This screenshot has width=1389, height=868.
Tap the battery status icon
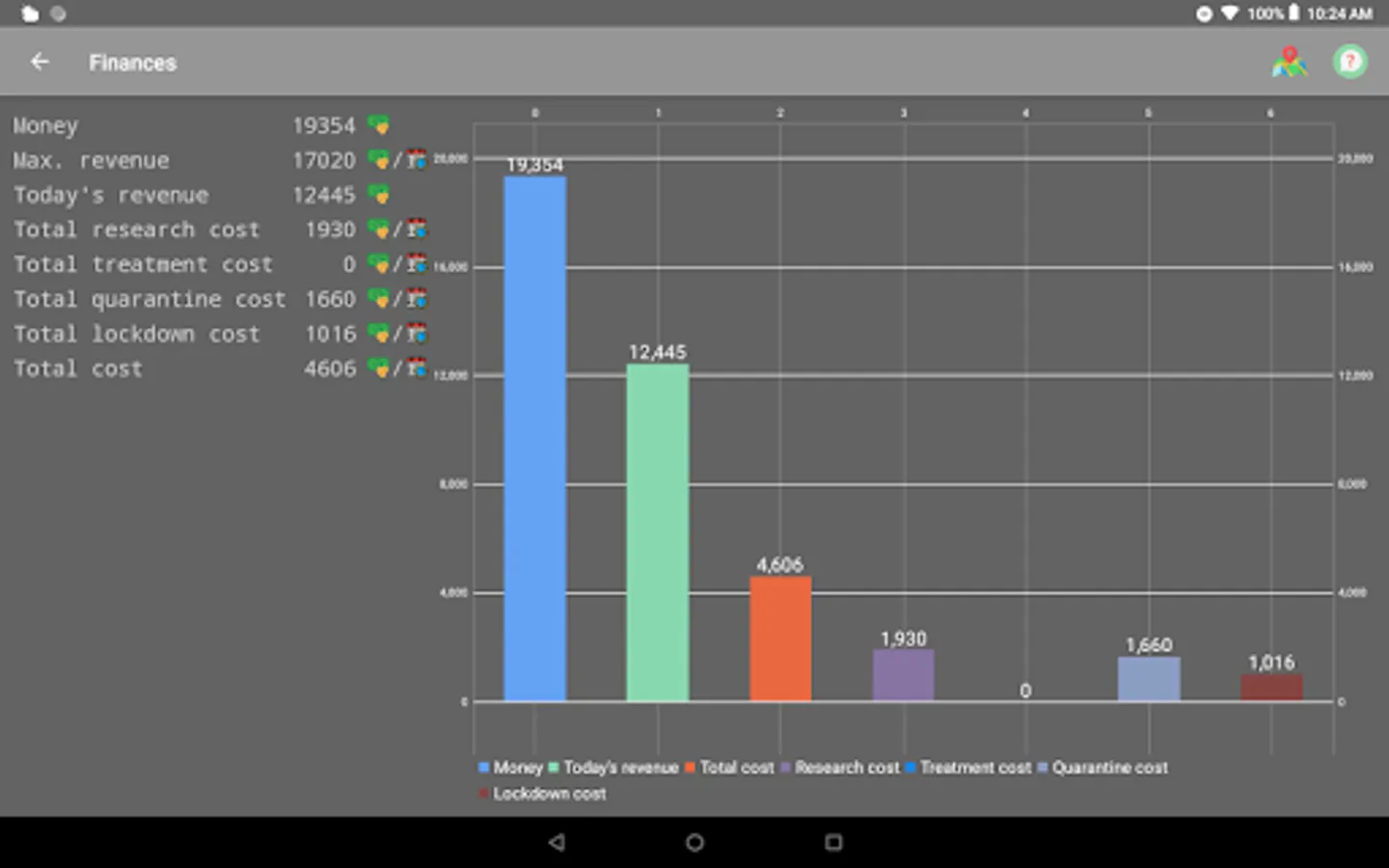(x=1294, y=13)
